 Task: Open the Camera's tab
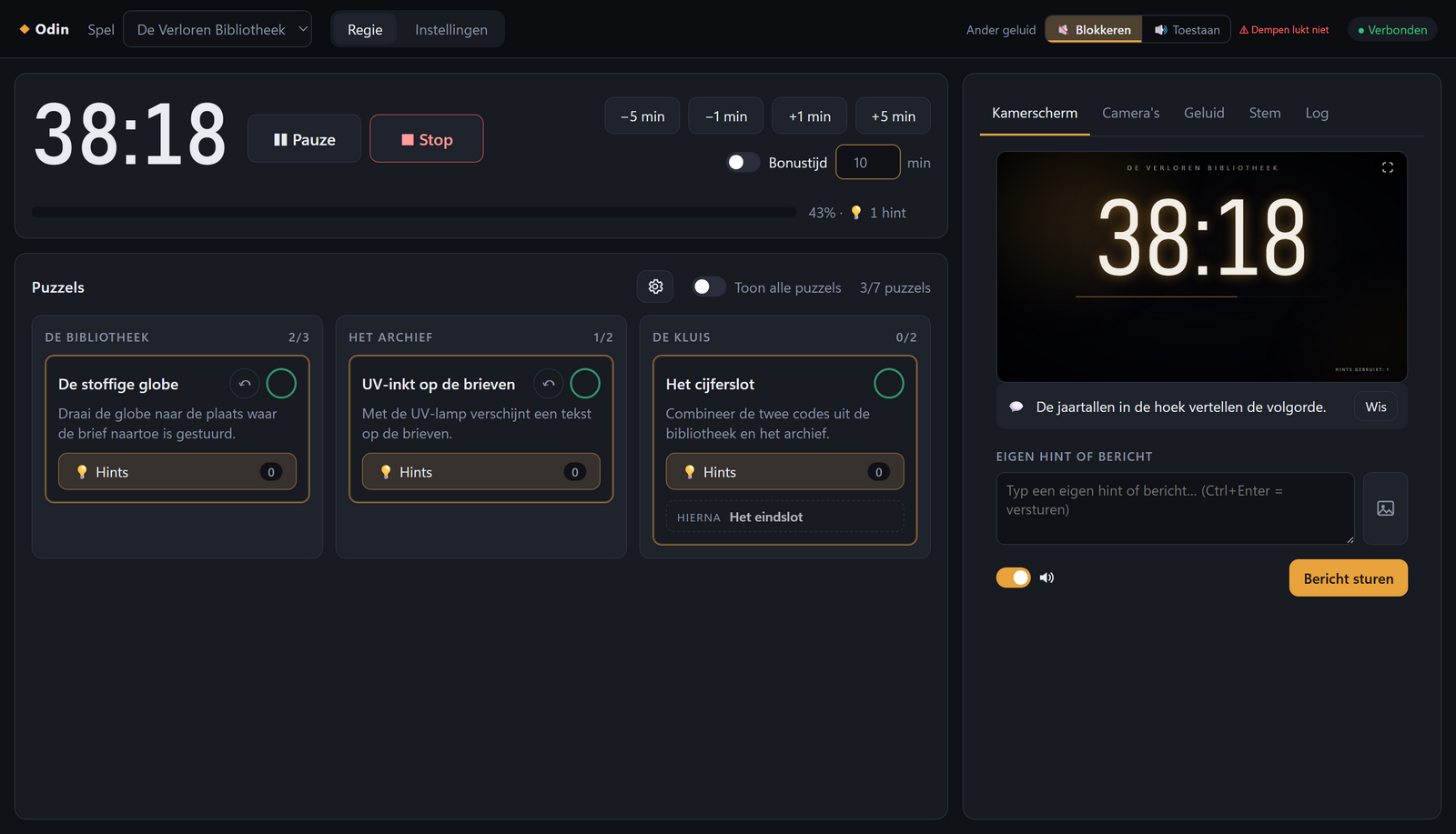pos(1131,113)
